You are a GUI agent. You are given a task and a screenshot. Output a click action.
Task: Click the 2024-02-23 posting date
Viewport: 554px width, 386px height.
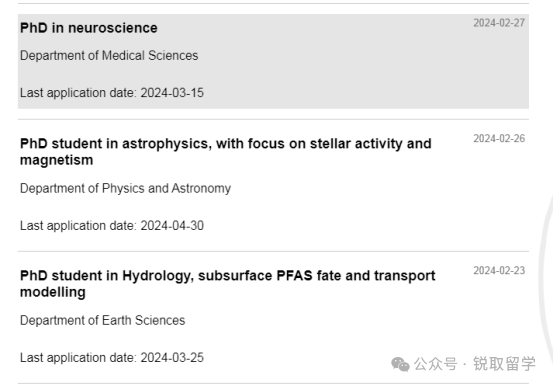click(x=499, y=271)
